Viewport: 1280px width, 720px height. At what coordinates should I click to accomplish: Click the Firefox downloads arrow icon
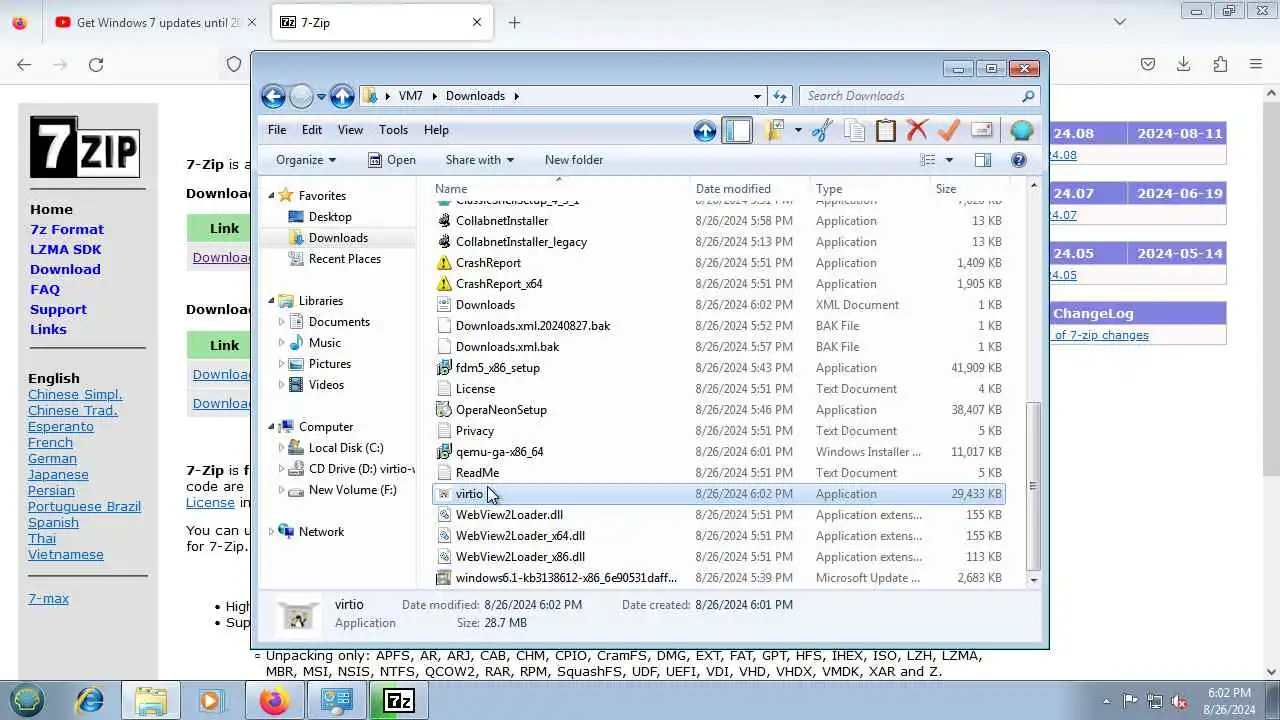[x=1184, y=64]
